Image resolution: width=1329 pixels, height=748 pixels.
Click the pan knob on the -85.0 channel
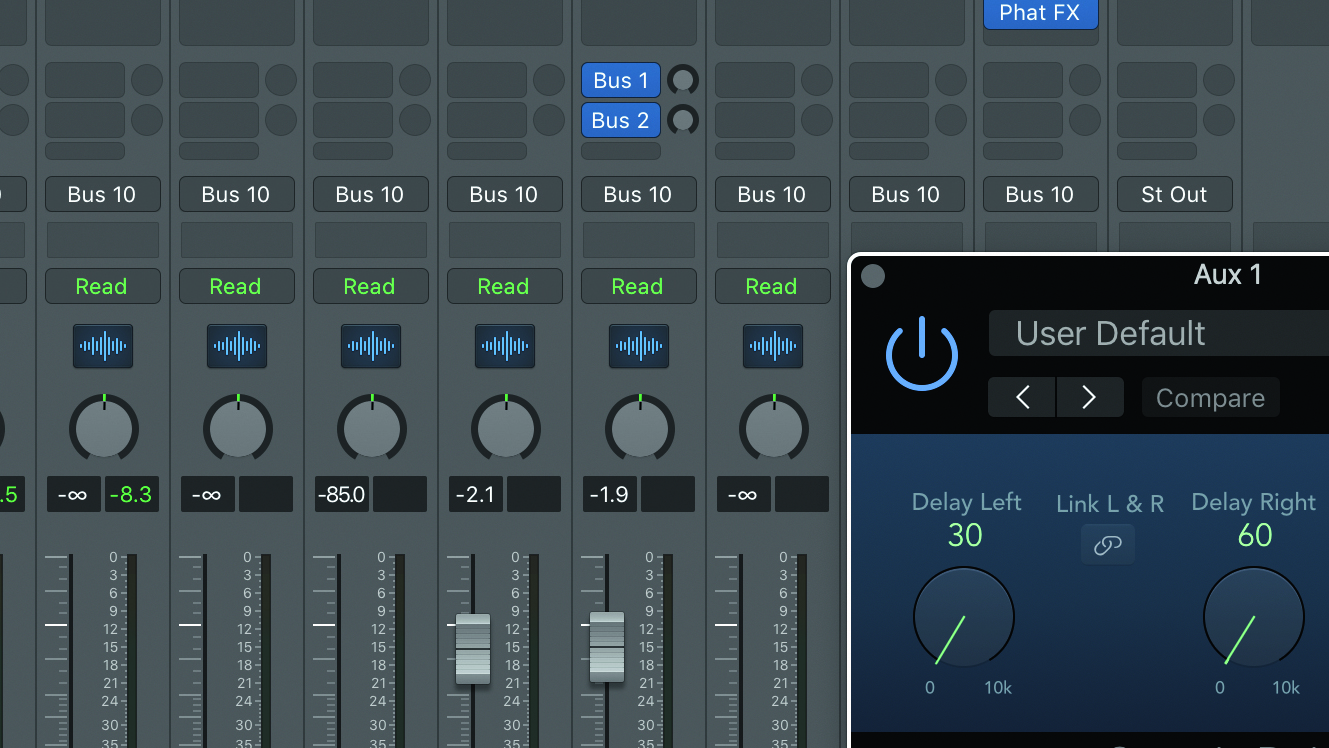point(372,429)
